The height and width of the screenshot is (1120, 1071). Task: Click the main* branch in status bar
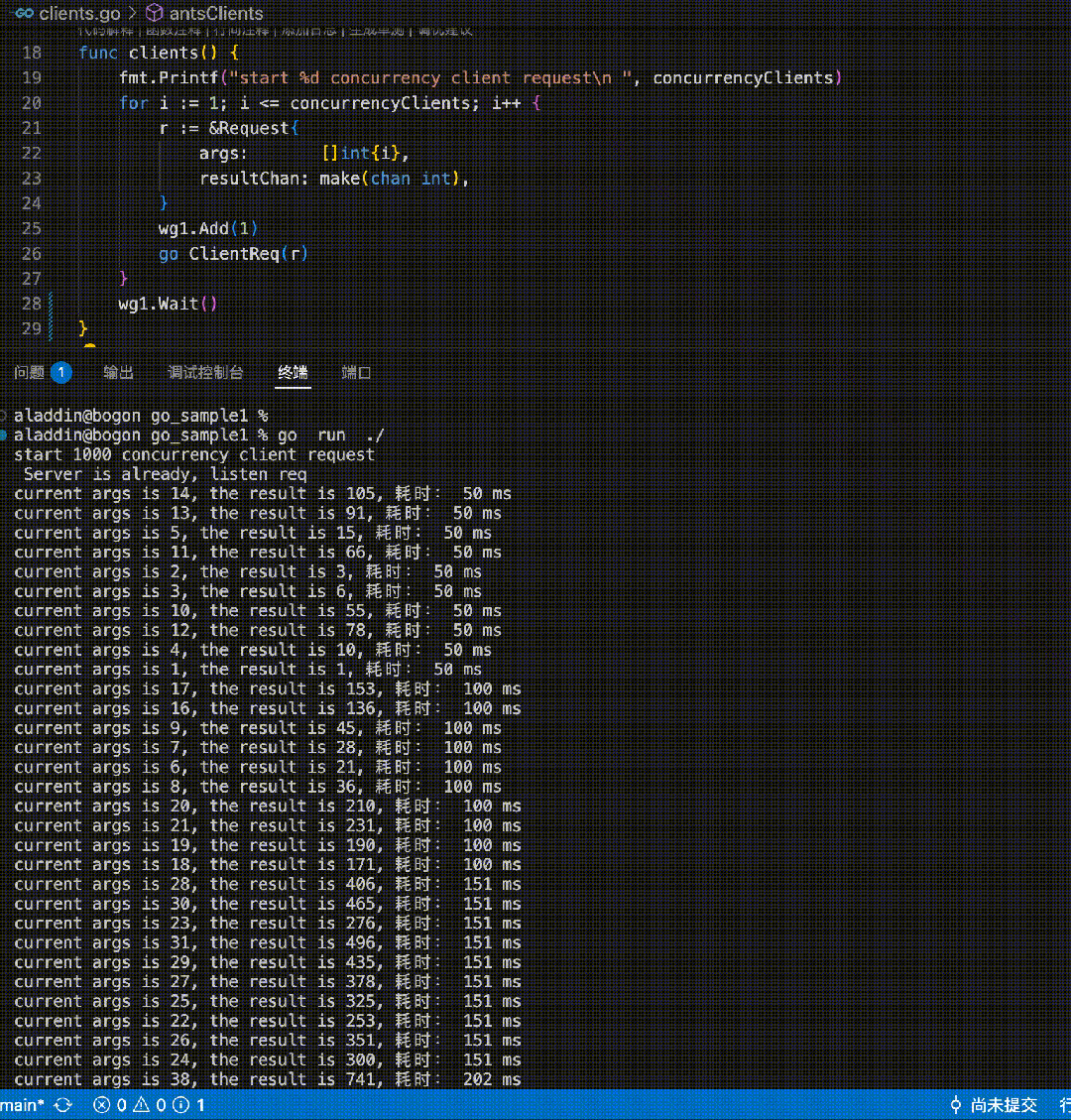pyautogui.click(x=22, y=1105)
